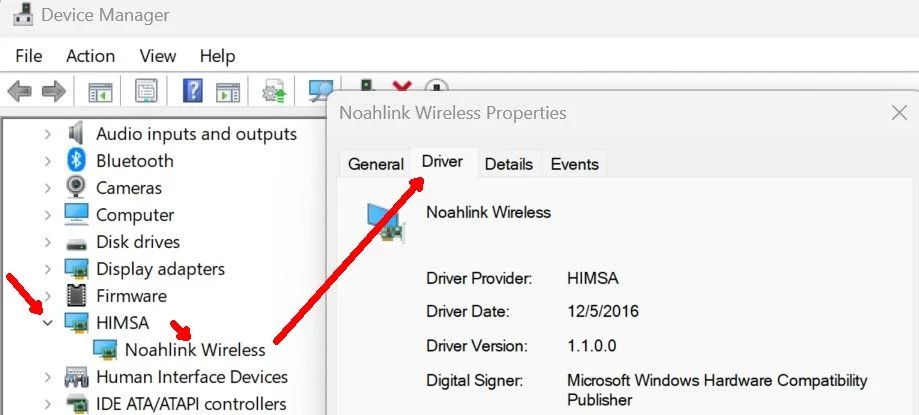Expand the Firmware node
Image resolution: width=919 pixels, height=415 pixels.
pyautogui.click(x=48, y=296)
